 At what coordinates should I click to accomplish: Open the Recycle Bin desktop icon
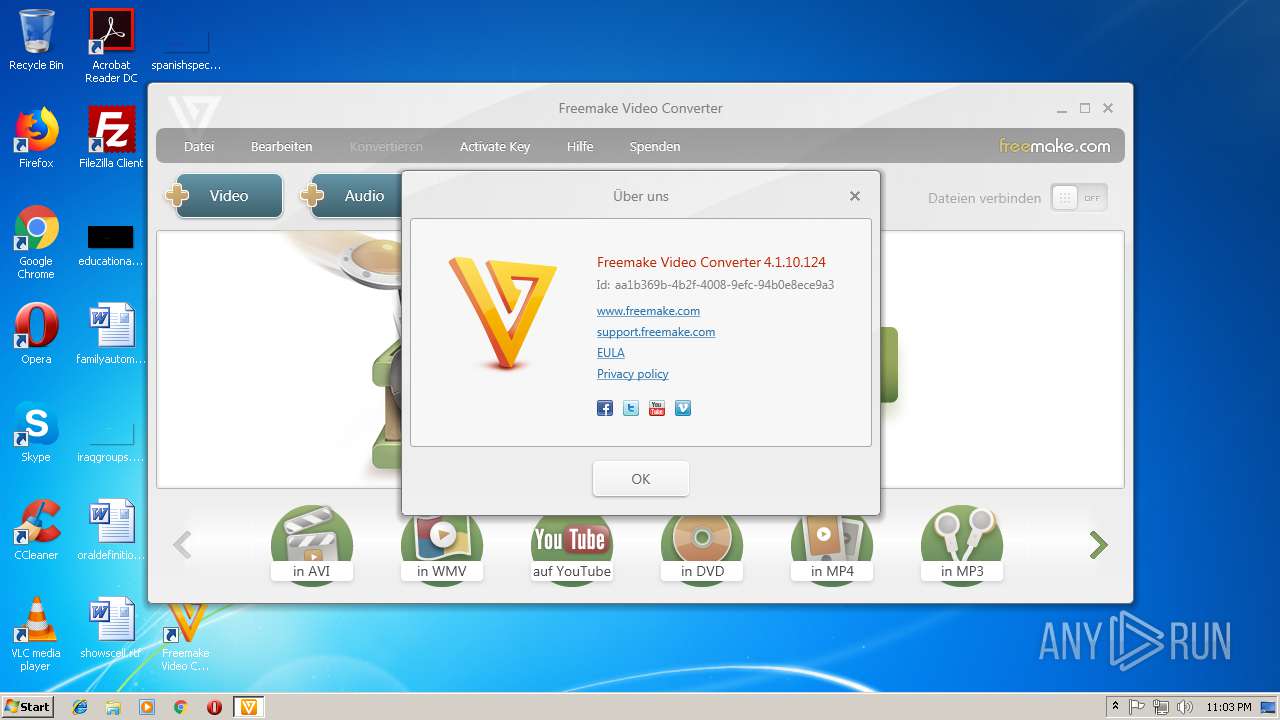[x=36, y=40]
